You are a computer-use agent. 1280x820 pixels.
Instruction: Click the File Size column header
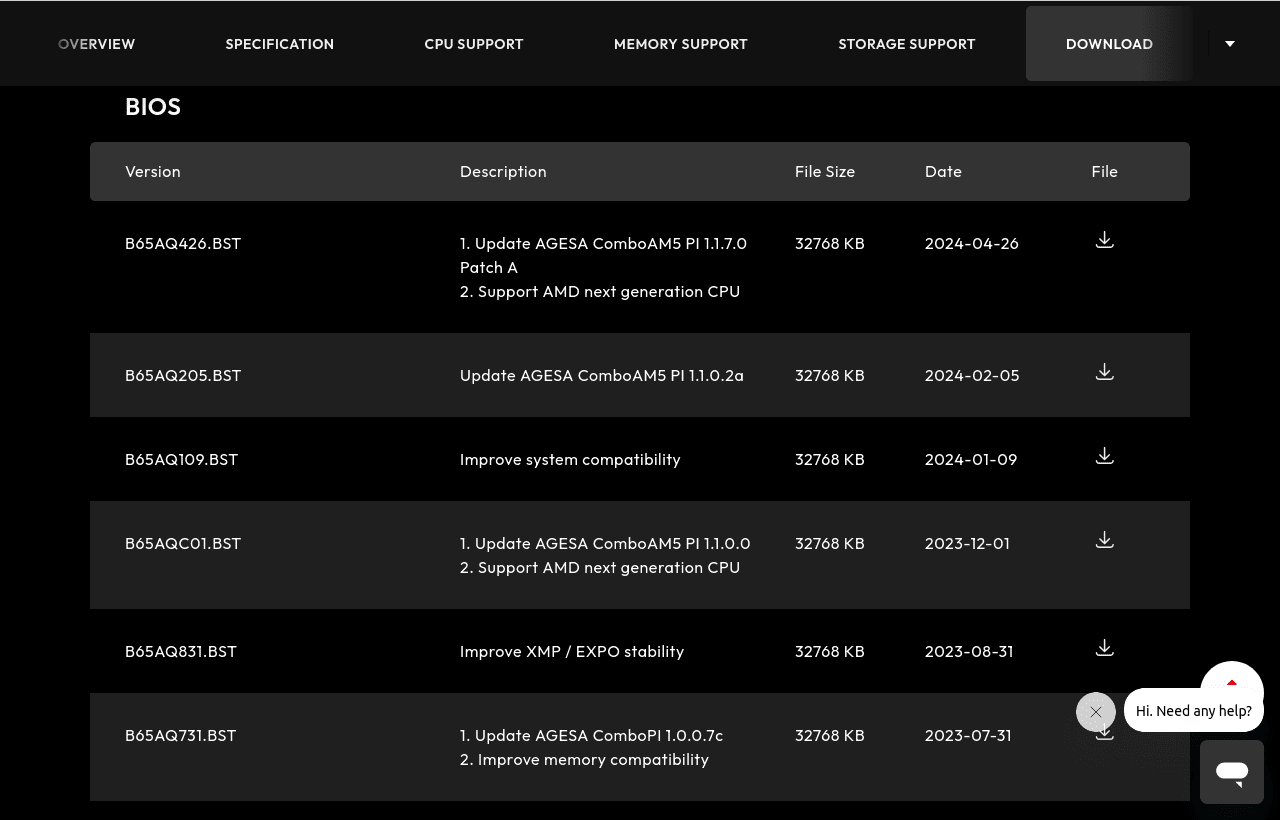(x=825, y=171)
